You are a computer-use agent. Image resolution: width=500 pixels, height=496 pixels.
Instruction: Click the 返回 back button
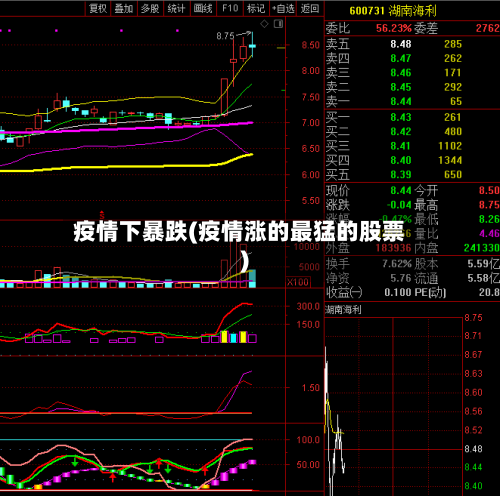(x=310, y=8)
